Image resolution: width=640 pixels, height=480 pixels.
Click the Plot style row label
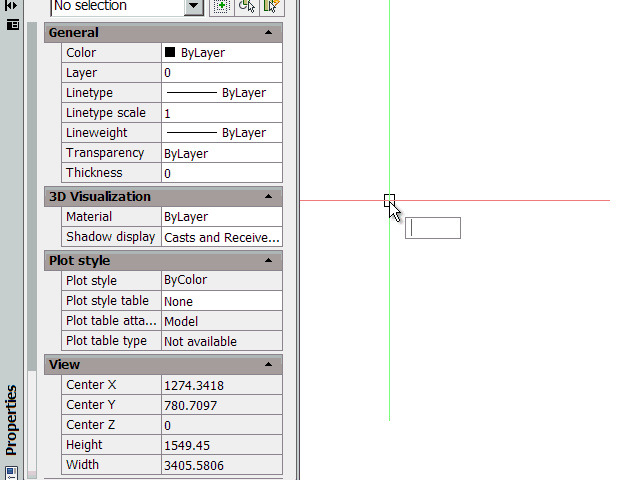click(x=91, y=281)
